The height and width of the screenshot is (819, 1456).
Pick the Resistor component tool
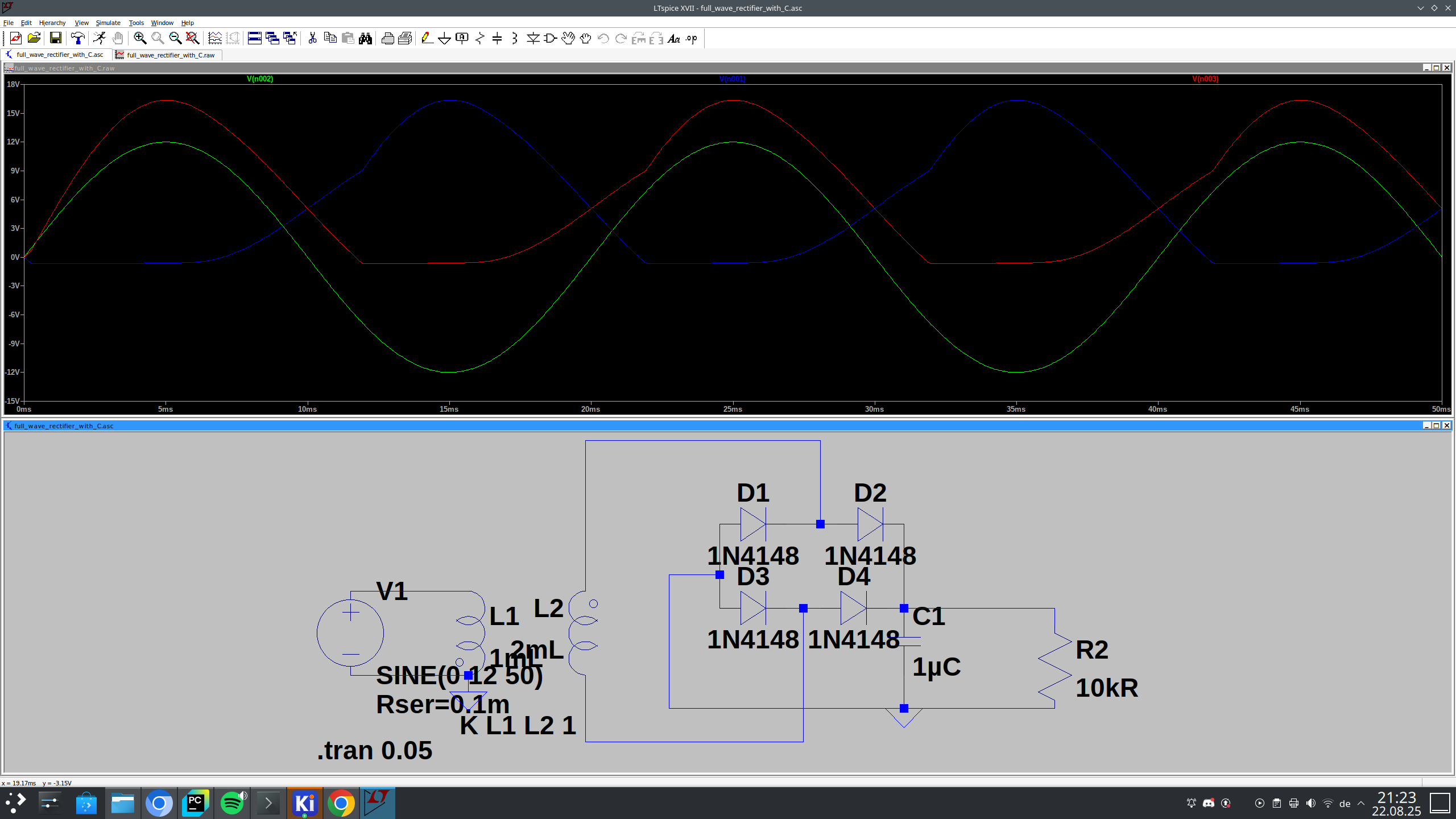(479, 38)
